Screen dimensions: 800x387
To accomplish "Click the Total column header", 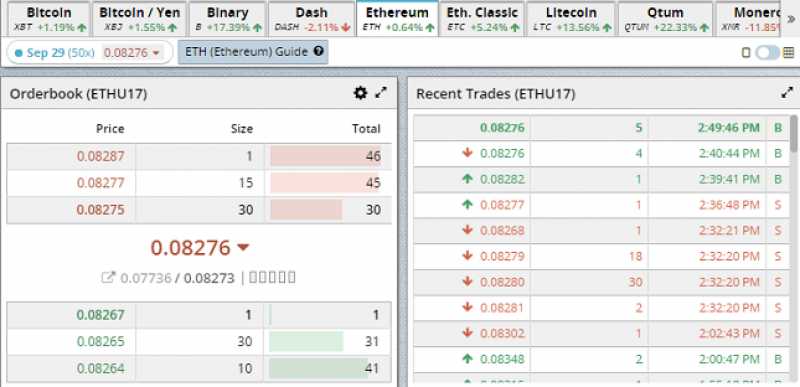I will (x=366, y=128).
